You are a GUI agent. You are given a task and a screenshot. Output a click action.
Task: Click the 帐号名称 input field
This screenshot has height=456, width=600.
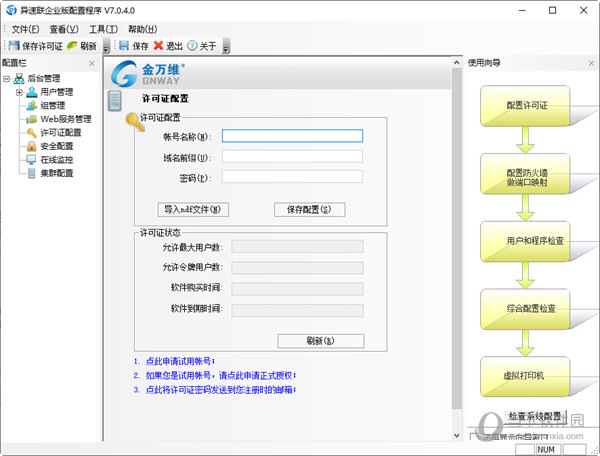[x=292, y=136]
